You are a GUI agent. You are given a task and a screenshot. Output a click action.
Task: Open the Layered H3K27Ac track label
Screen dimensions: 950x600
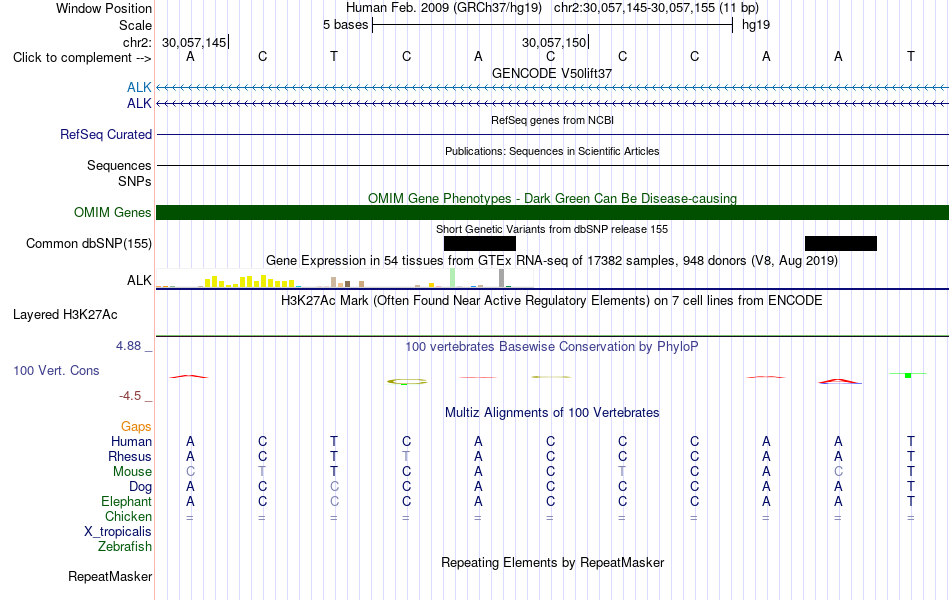tap(65, 315)
